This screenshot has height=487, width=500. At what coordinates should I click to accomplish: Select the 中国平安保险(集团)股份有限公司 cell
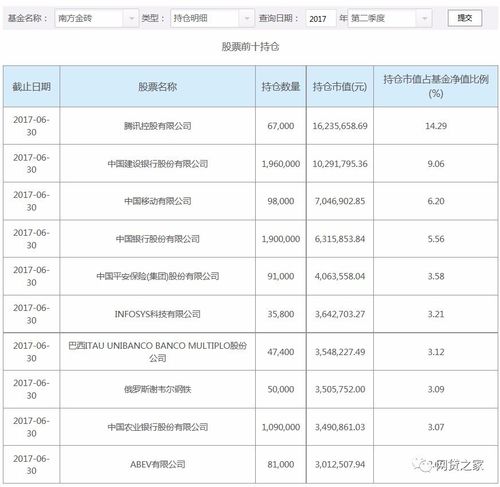click(x=158, y=276)
